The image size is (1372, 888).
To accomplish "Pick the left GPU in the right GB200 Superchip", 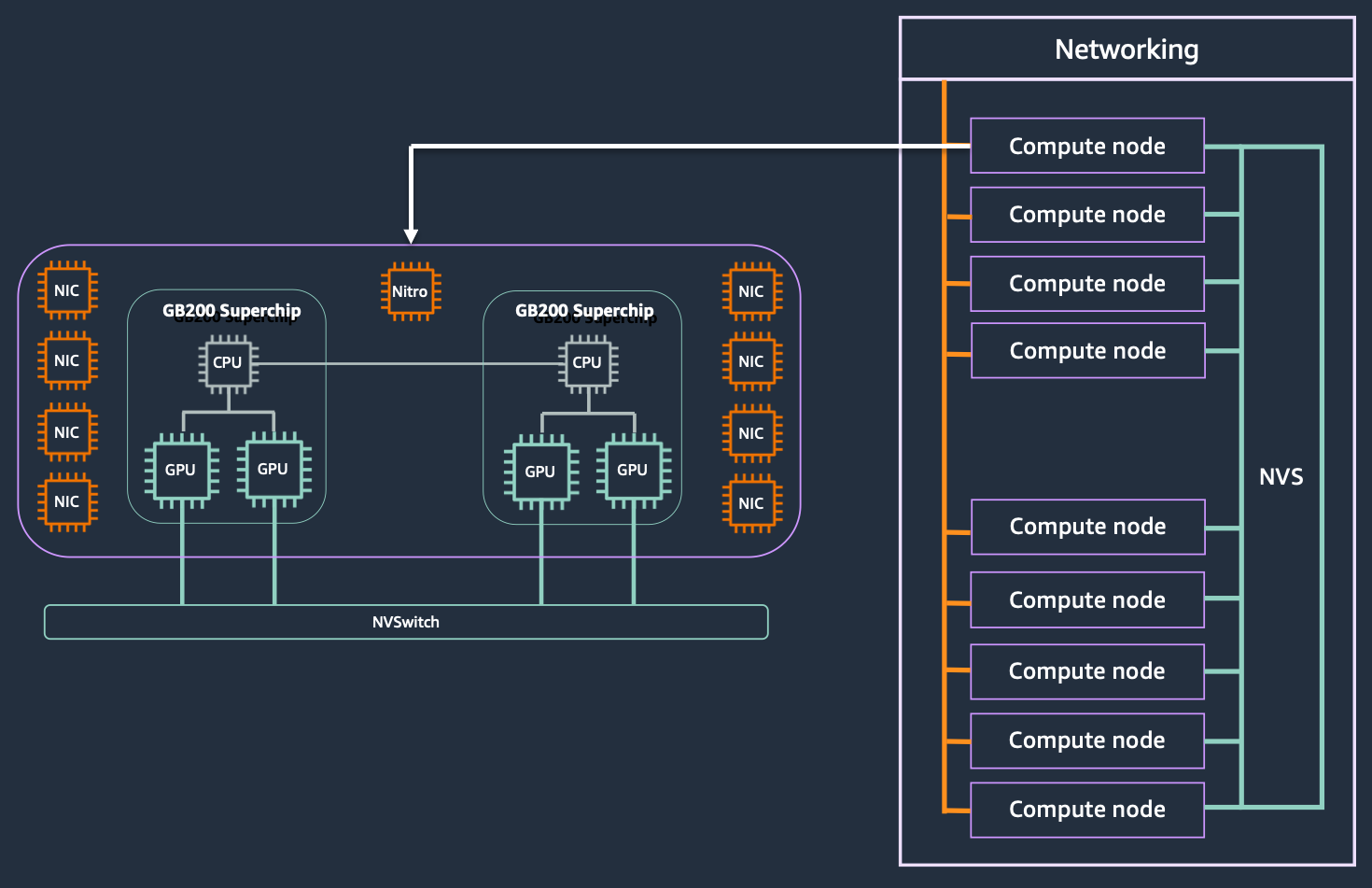I will pos(541,472).
